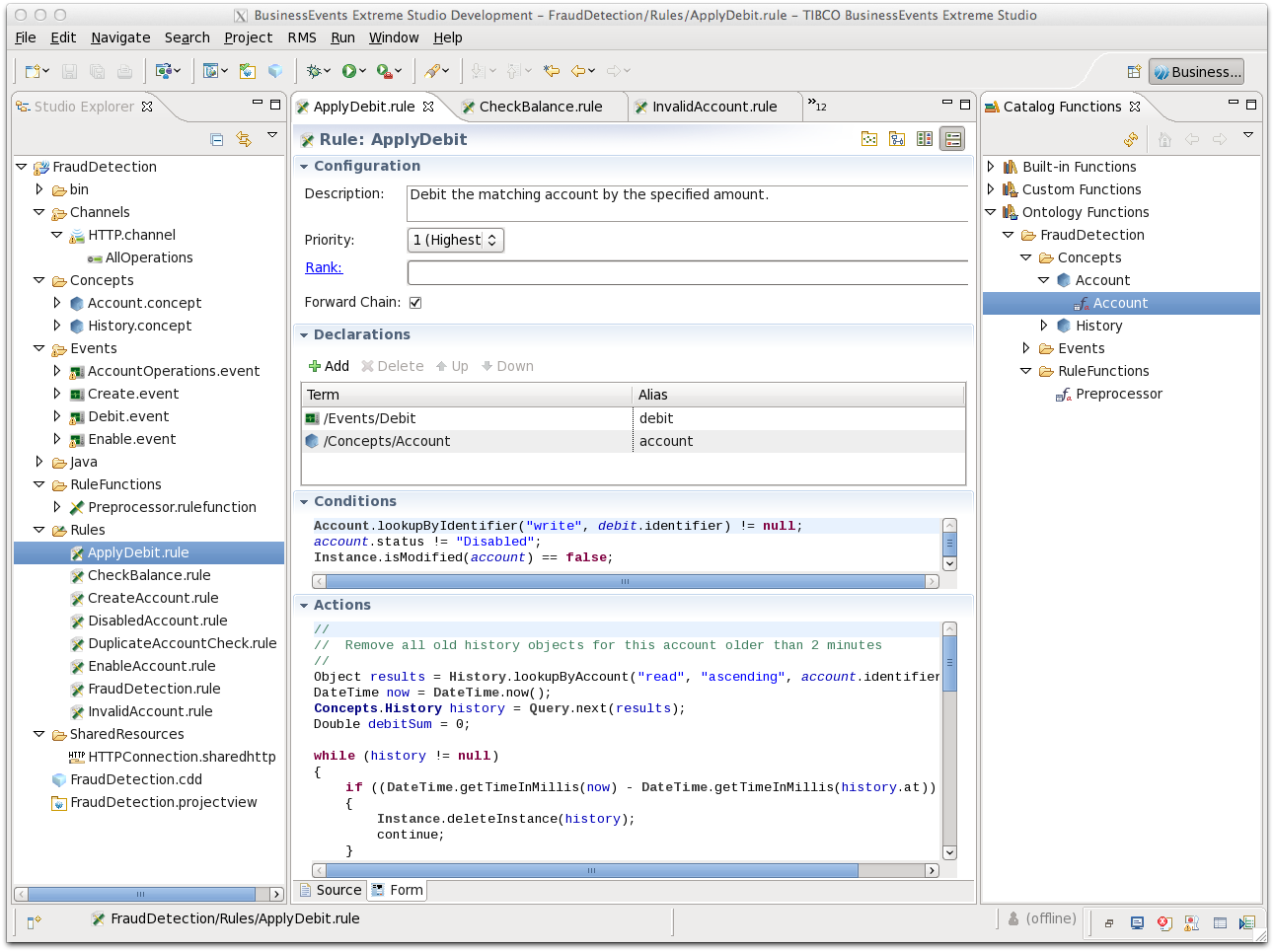1274x952 pixels.
Task: Click the Actions vertical scrollbar
Action: click(x=949, y=740)
